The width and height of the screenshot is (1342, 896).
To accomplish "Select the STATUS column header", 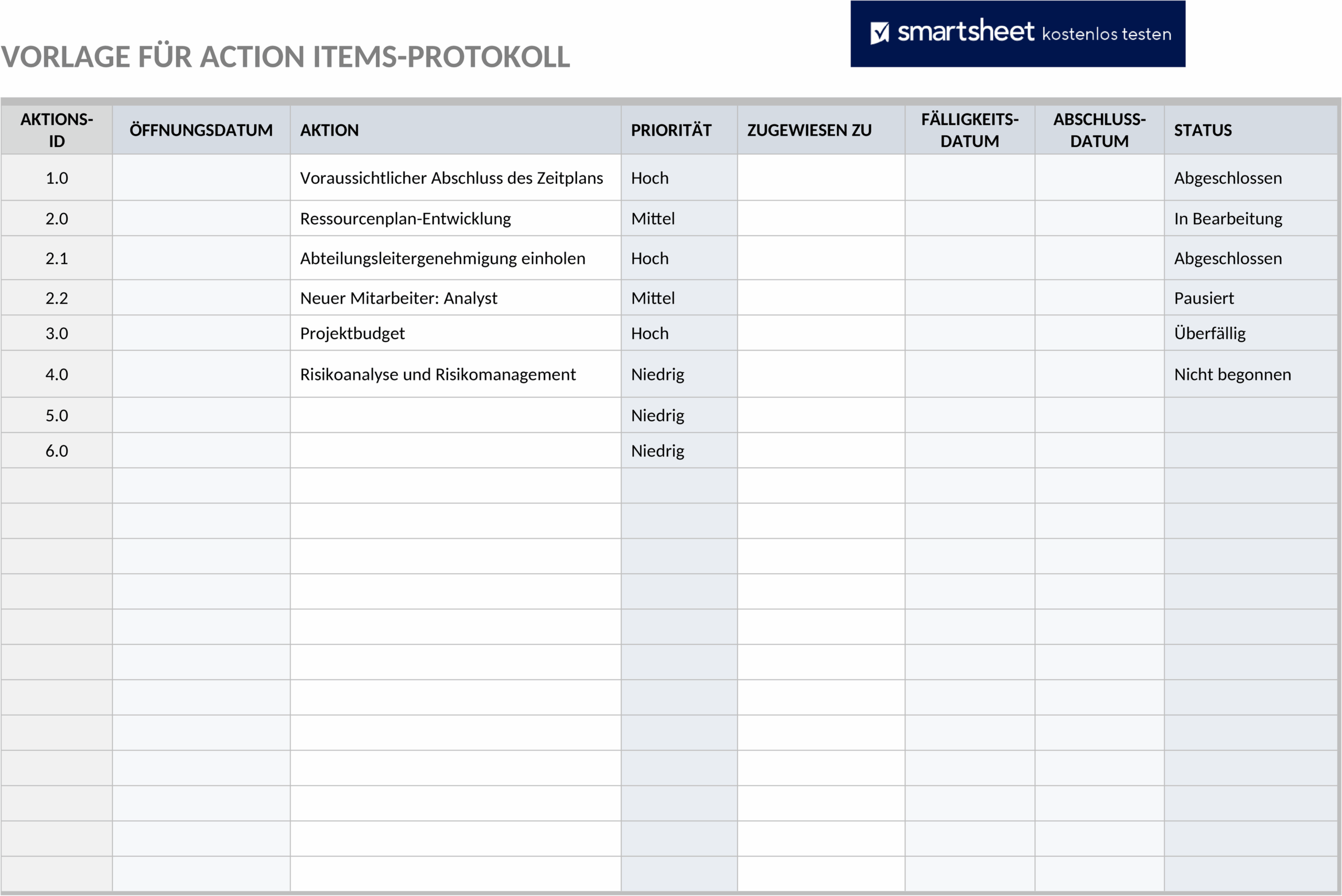I will (x=1251, y=130).
